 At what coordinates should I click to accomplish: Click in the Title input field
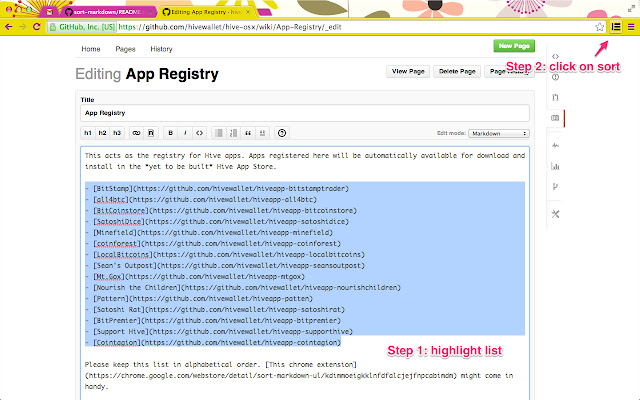(x=305, y=113)
